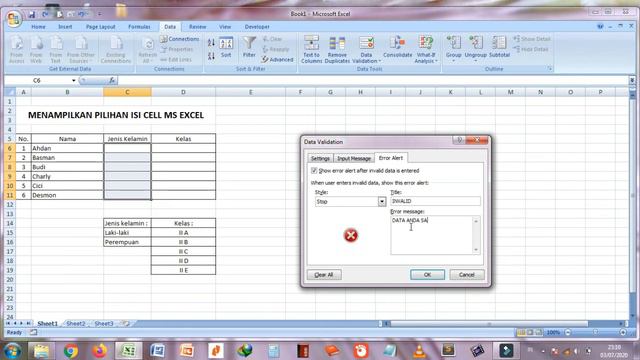Select the Error Alert tab
Screen dimensions: 640x360
pos(391,158)
